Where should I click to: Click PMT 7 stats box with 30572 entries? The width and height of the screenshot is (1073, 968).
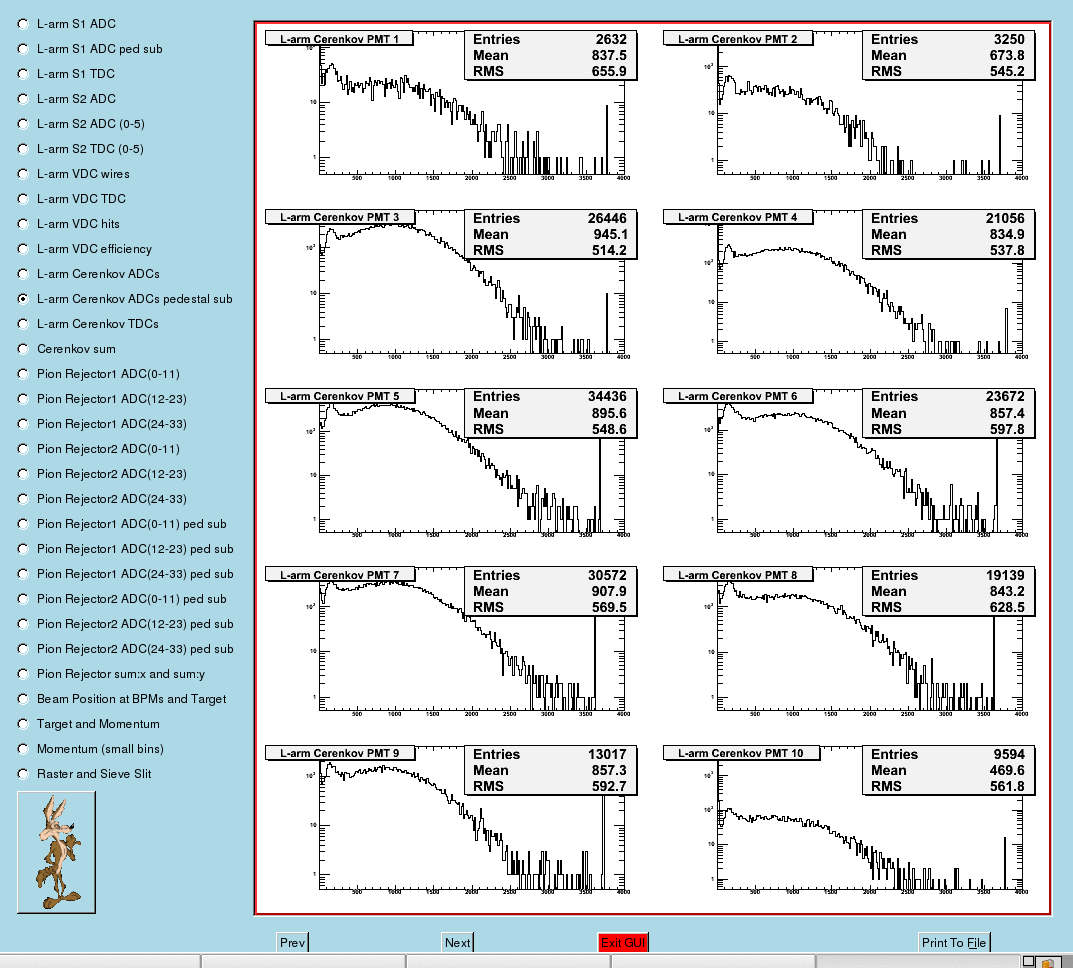pos(550,591)
